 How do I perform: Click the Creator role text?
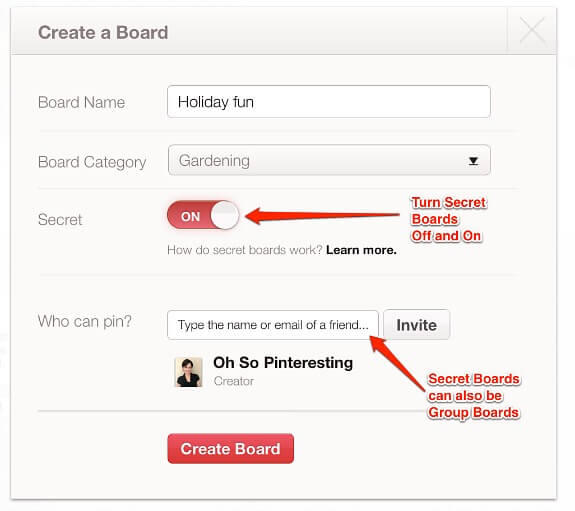point(234,381)
